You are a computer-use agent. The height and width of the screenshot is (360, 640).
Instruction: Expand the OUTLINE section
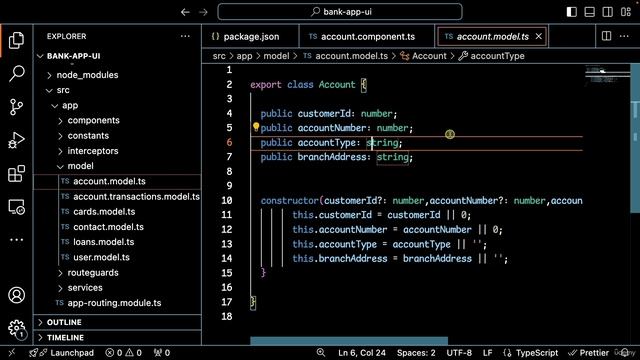64,322
